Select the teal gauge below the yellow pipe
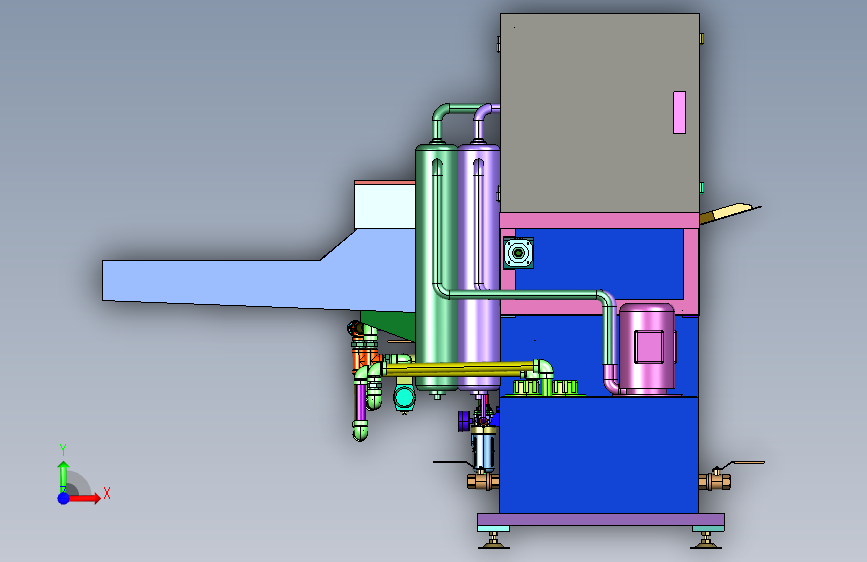 pyautogui.click(x=404, y=396)
